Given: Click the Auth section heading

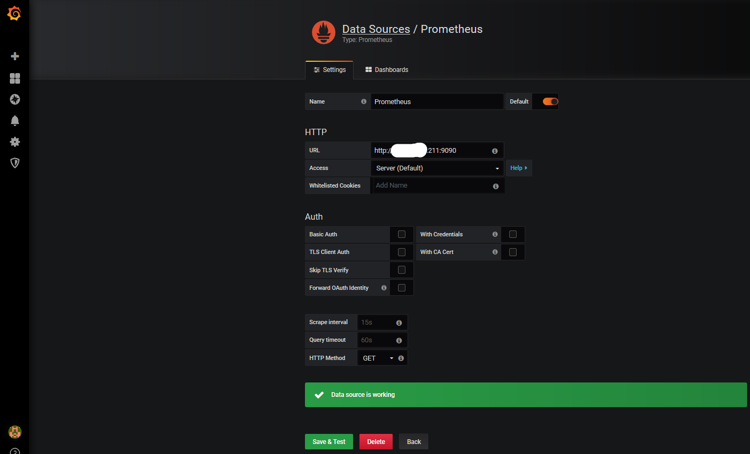Looking at the screenshot, I should click(x=314, y=217).
